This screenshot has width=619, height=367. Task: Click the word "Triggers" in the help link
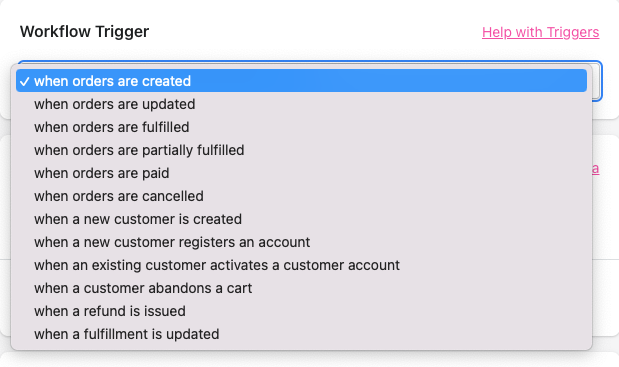[x=573, y=32]
